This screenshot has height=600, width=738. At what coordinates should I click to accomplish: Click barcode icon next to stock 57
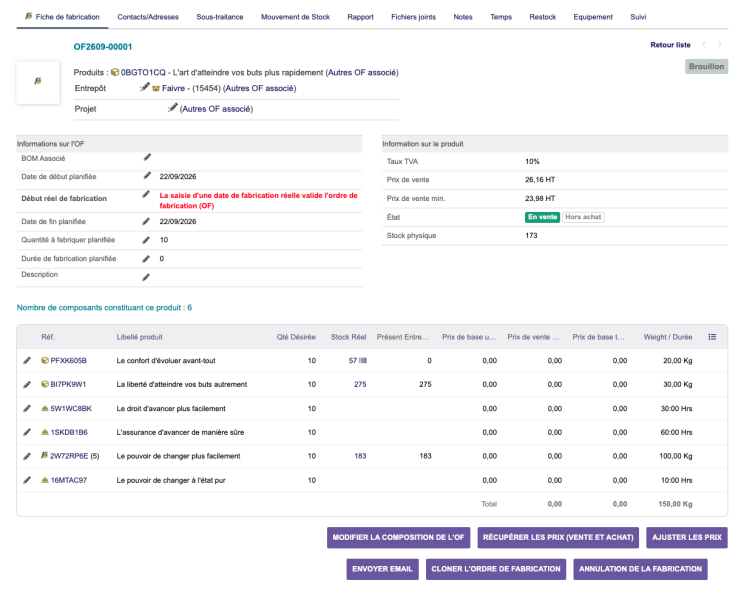click(x=363, y=360)
